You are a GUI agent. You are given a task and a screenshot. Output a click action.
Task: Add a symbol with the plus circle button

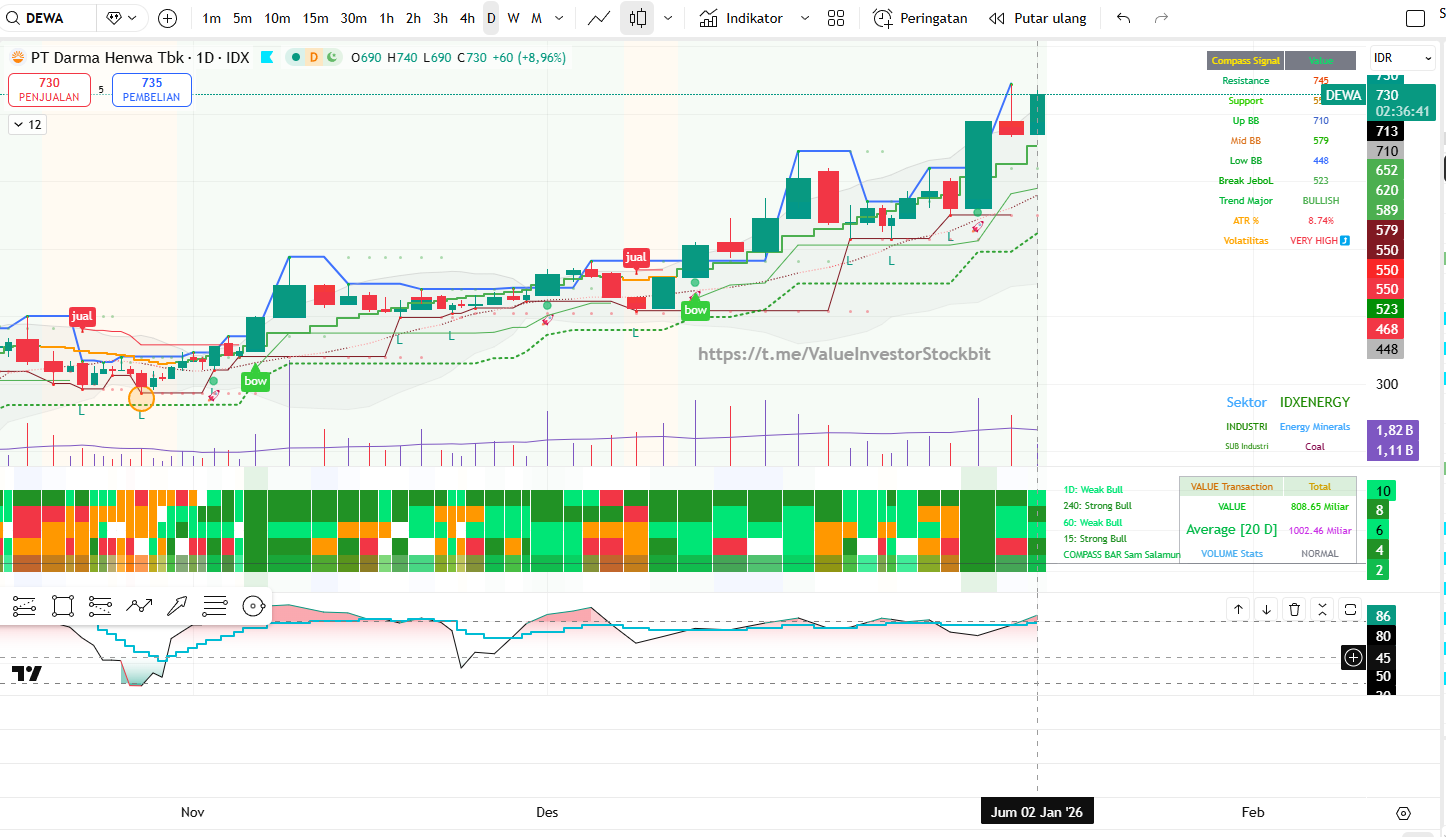167,18
